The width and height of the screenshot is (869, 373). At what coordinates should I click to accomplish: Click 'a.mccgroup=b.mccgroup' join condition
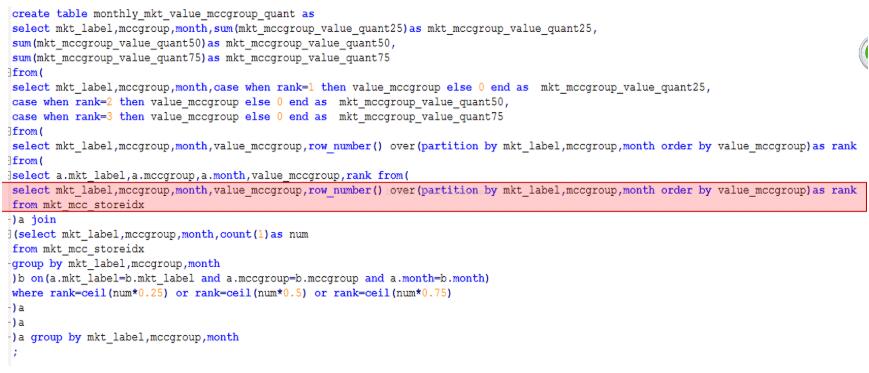[292, 278]
